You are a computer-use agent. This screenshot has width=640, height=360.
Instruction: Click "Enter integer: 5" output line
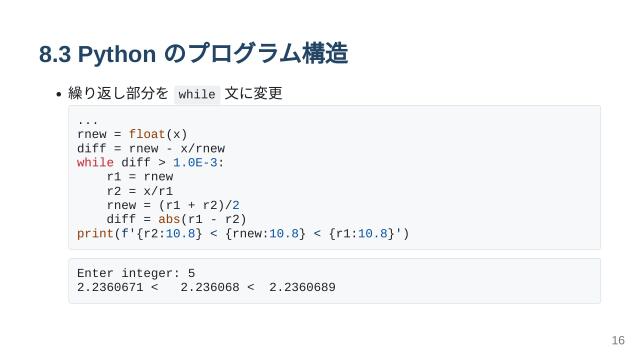point(136,273)
